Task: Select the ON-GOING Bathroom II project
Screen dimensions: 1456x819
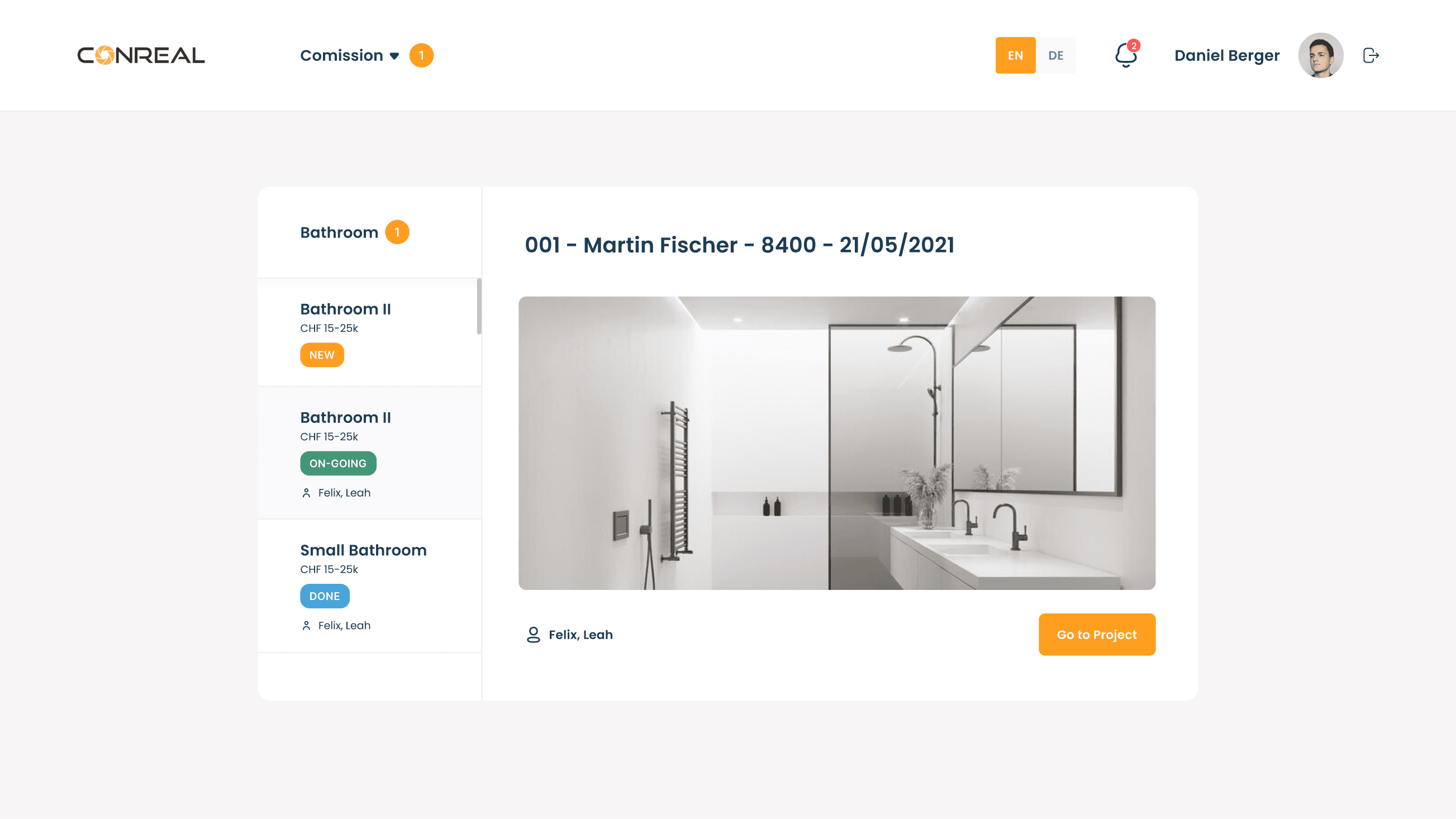Action: click(x=369, y=453)
